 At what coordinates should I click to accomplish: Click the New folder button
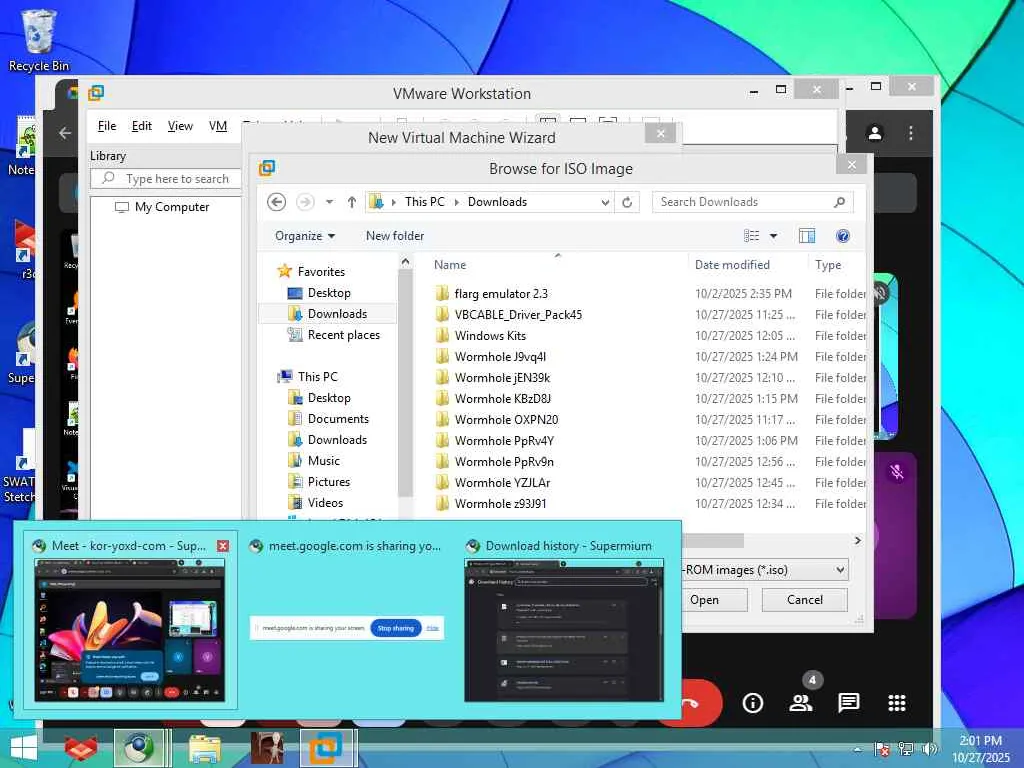394,236
